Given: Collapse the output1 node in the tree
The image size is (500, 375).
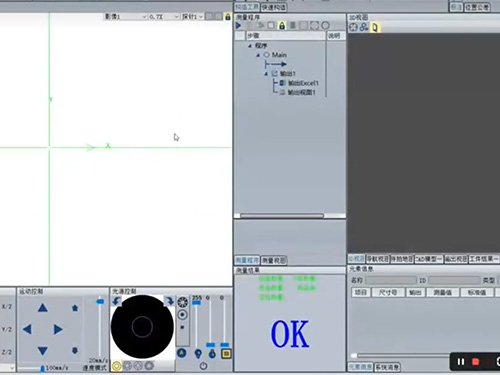Looking at the screenshot, I should [x=266, y=74].
